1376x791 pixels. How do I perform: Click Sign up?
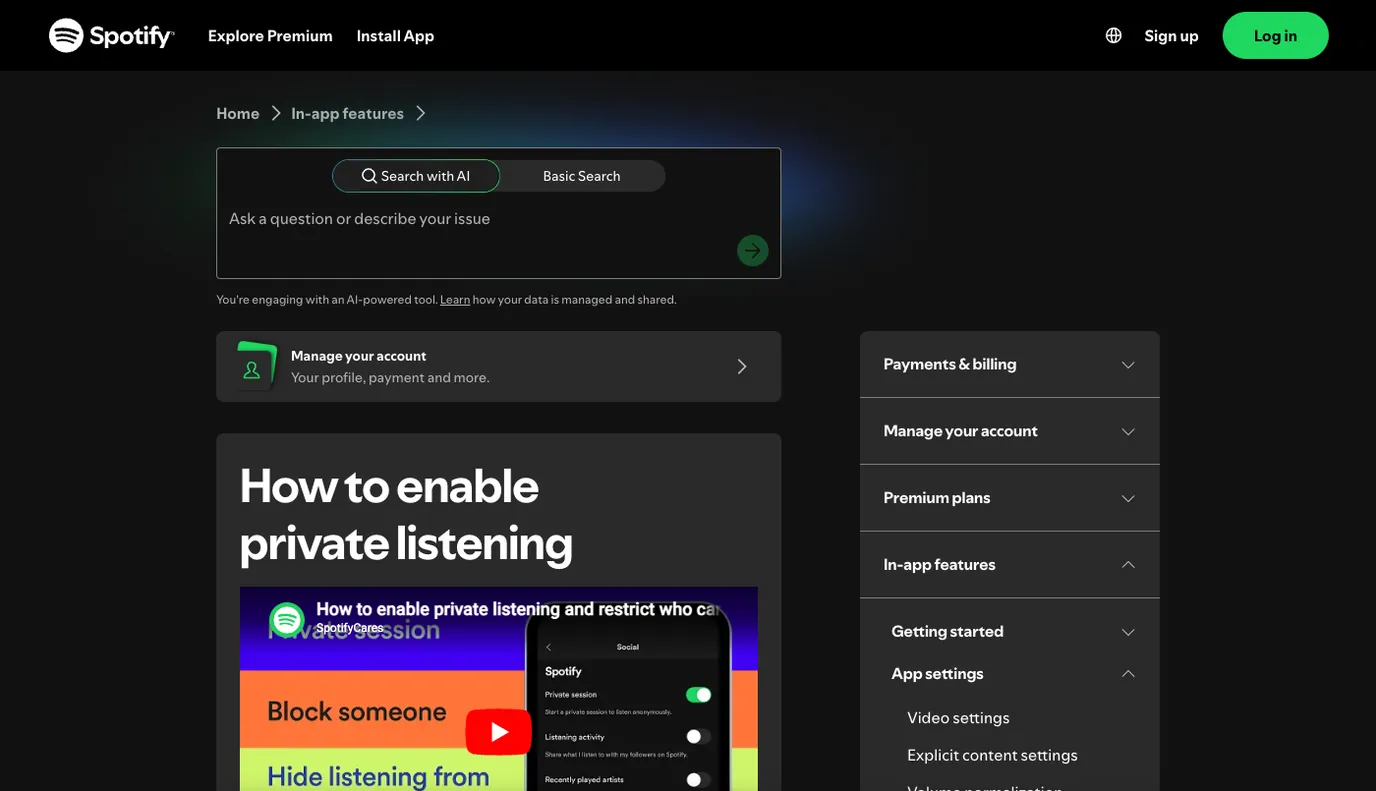point(1171,35)
